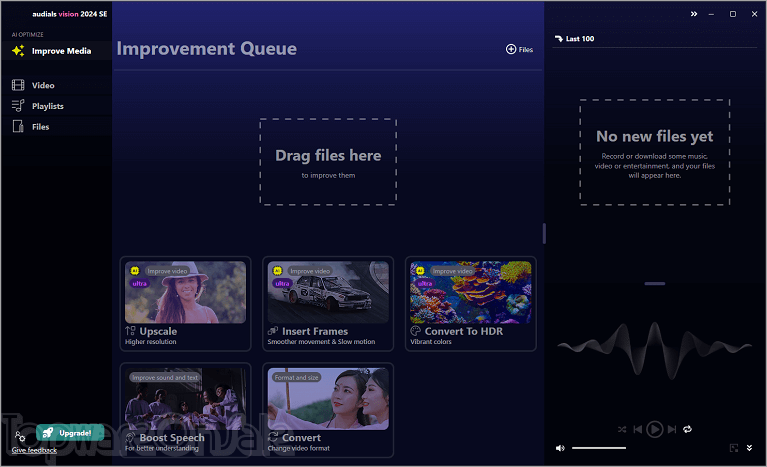Click the Drag files here drop zone
767x467 pixels.
(328, 162)
